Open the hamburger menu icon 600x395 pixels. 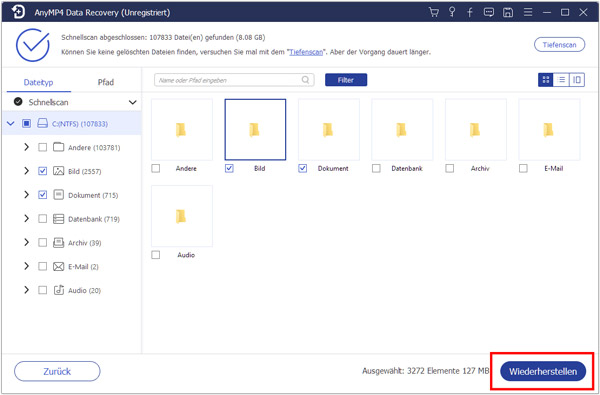pyautogui.click(x=528, y=12)
